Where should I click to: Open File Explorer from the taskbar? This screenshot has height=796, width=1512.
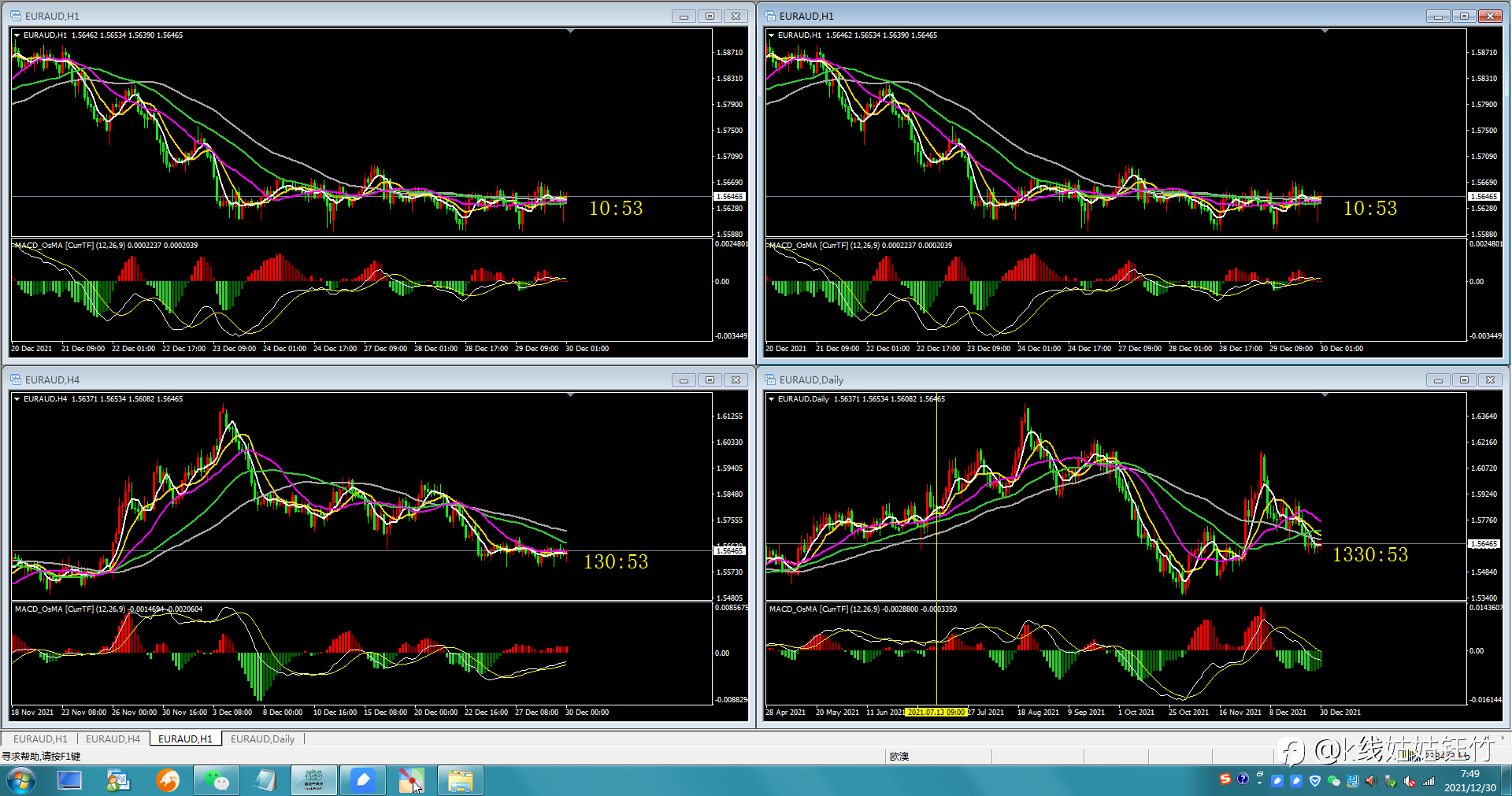[461, 780]
